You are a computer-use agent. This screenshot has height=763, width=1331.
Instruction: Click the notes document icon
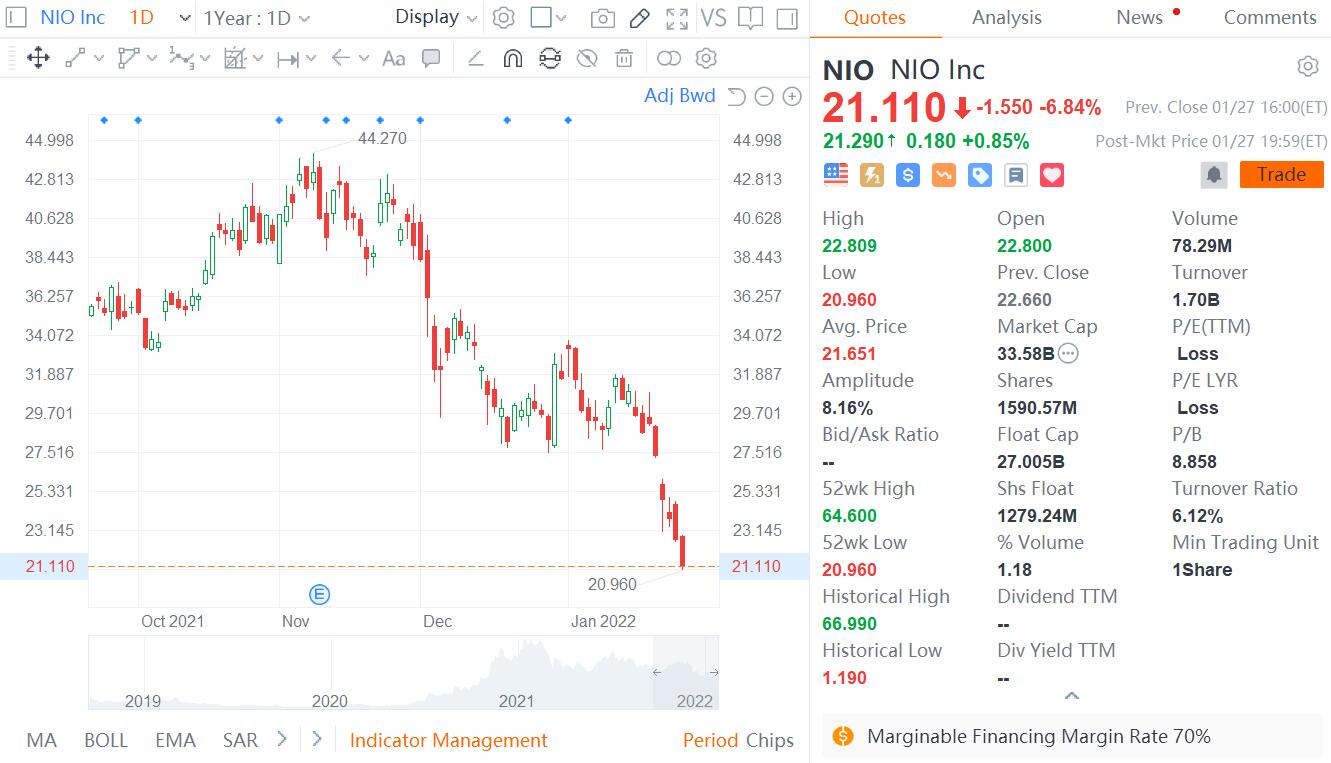(1016, 175)
